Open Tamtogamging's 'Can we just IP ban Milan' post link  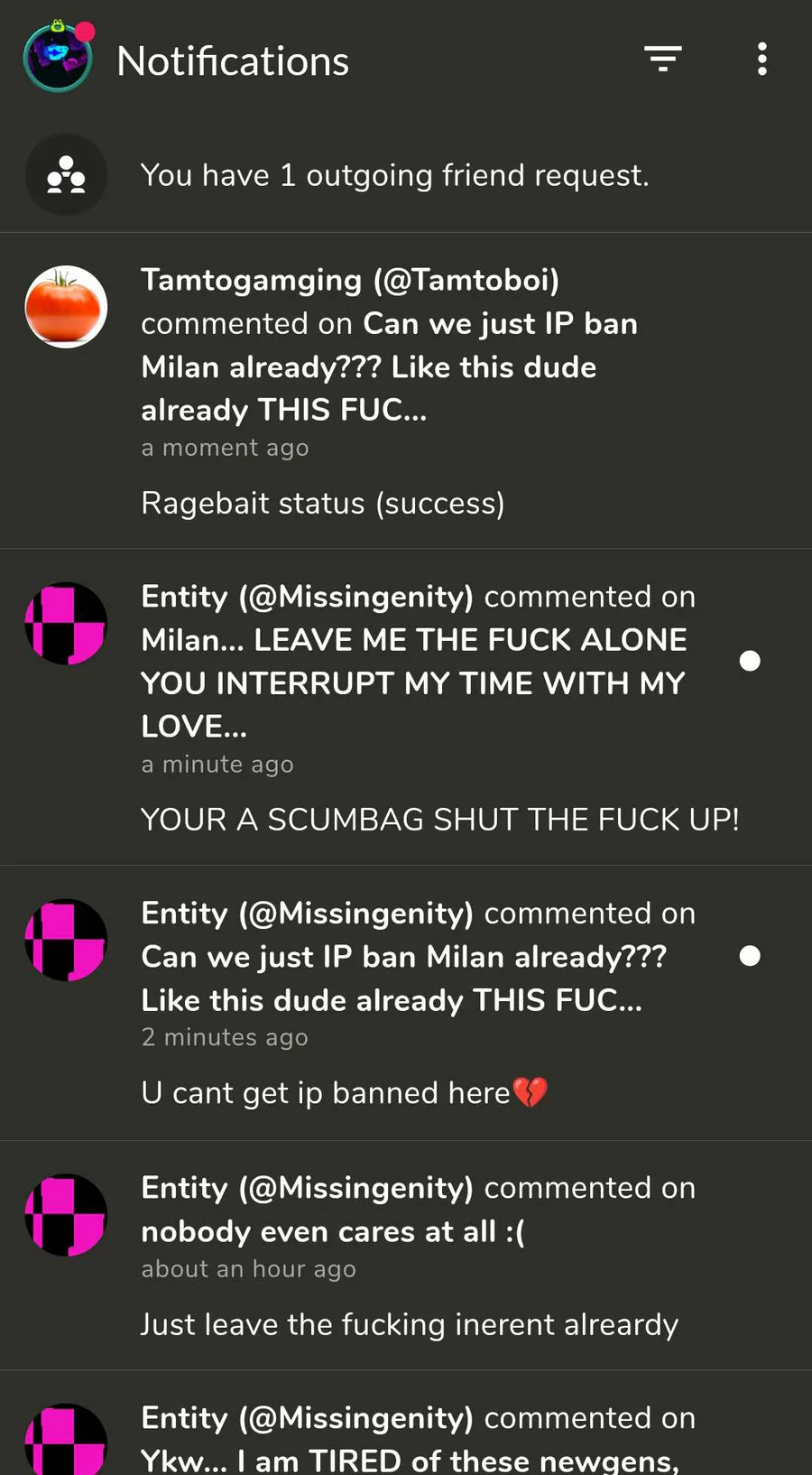point(390,366)
